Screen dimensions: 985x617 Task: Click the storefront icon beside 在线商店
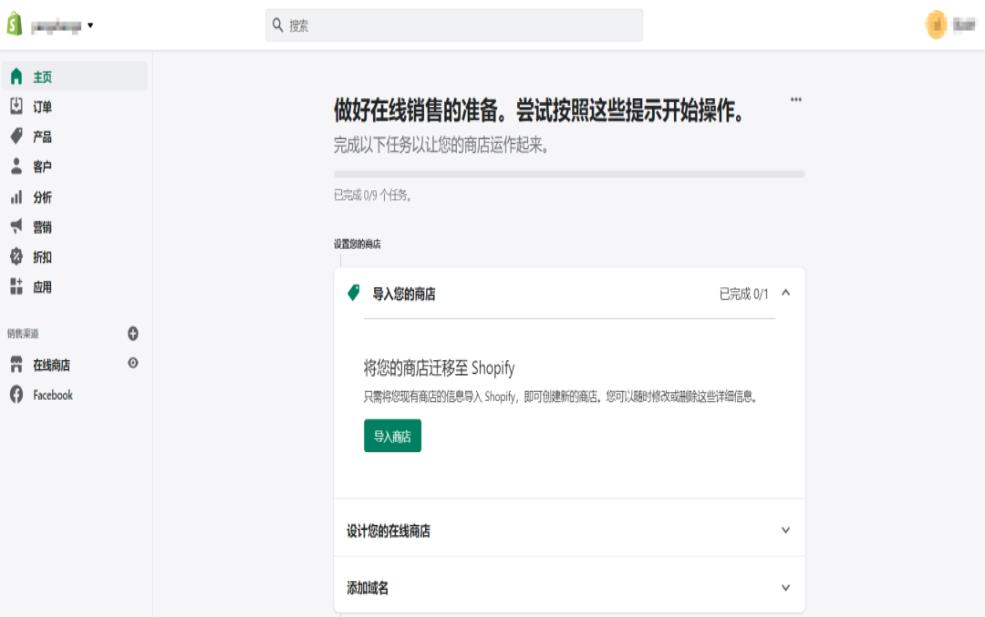pos(16,364)
